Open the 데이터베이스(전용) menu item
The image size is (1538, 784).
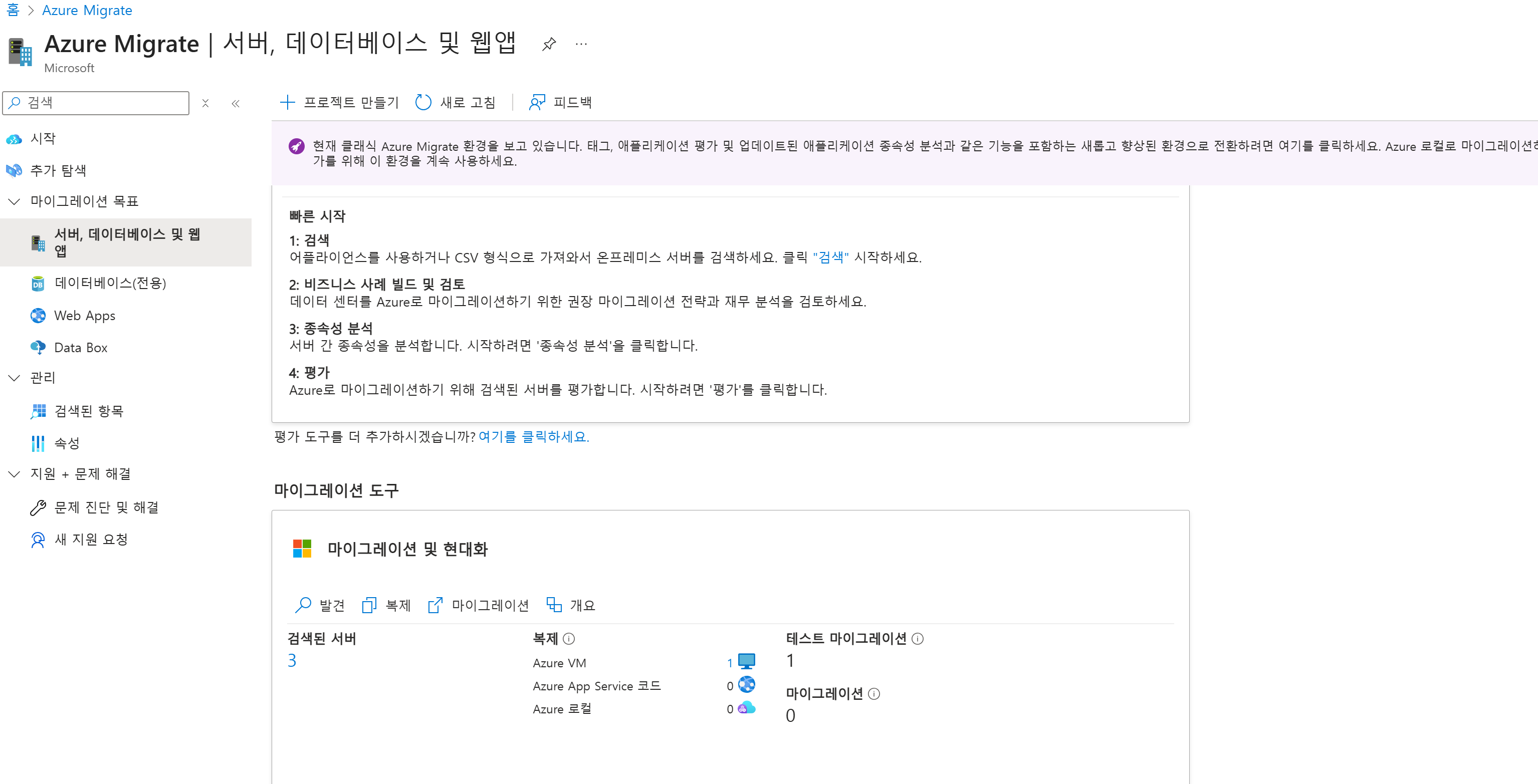coord(110,283)
